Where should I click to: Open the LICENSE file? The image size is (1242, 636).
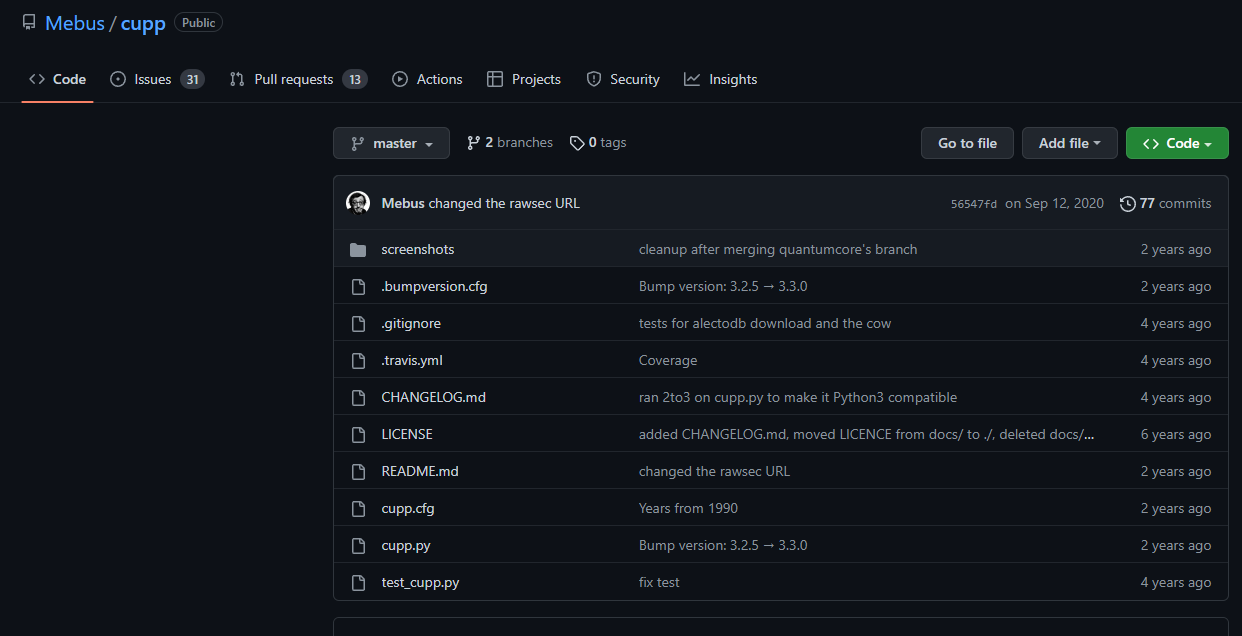[407, 434]
